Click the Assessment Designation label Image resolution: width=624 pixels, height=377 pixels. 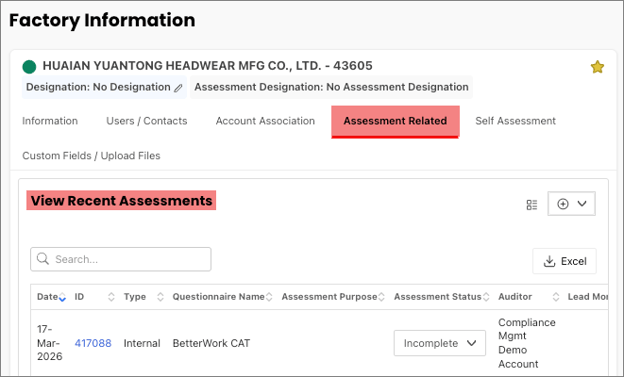pos(331,87)
